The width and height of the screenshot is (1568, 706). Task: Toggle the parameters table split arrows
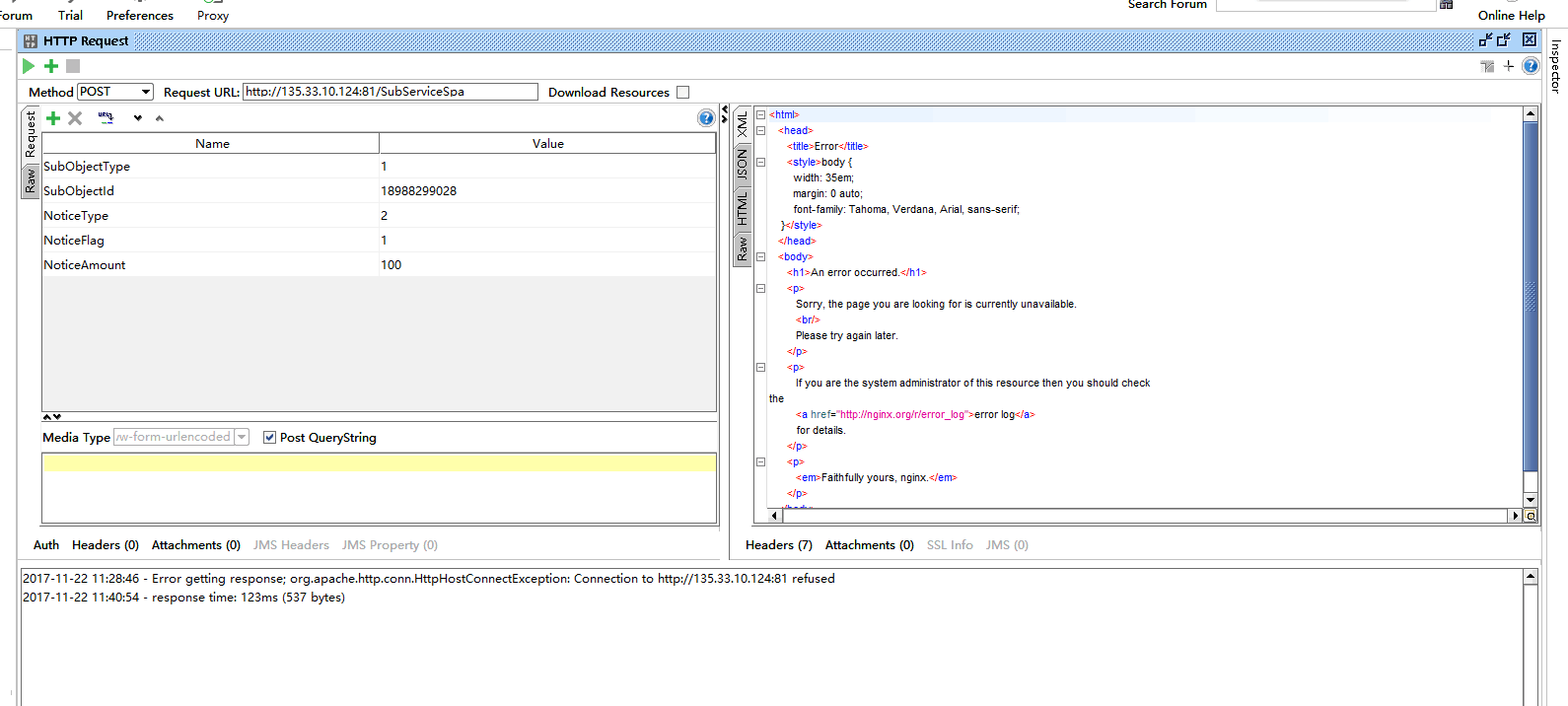click(52, 417)
